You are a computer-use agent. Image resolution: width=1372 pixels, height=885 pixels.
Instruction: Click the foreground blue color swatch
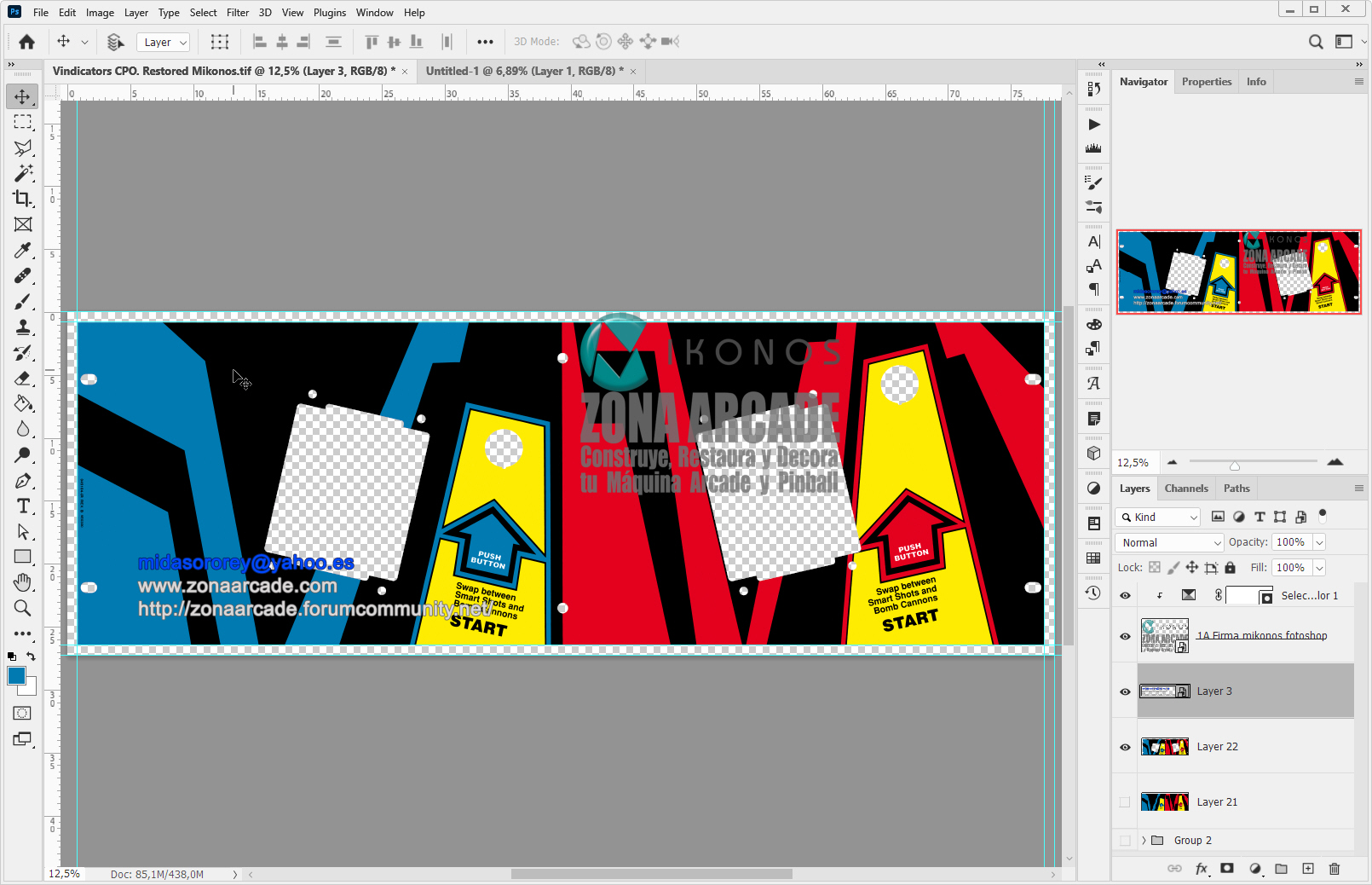(x=16, y=676)
